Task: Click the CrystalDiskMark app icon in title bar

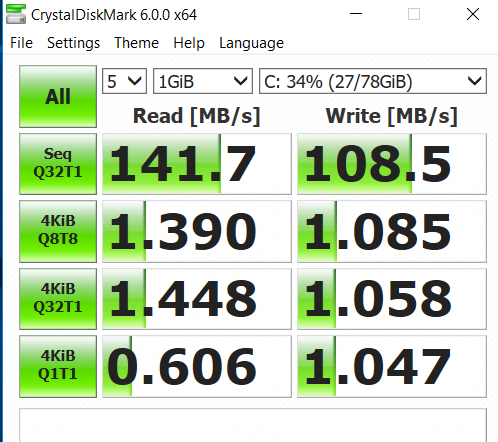Action: 16,14
